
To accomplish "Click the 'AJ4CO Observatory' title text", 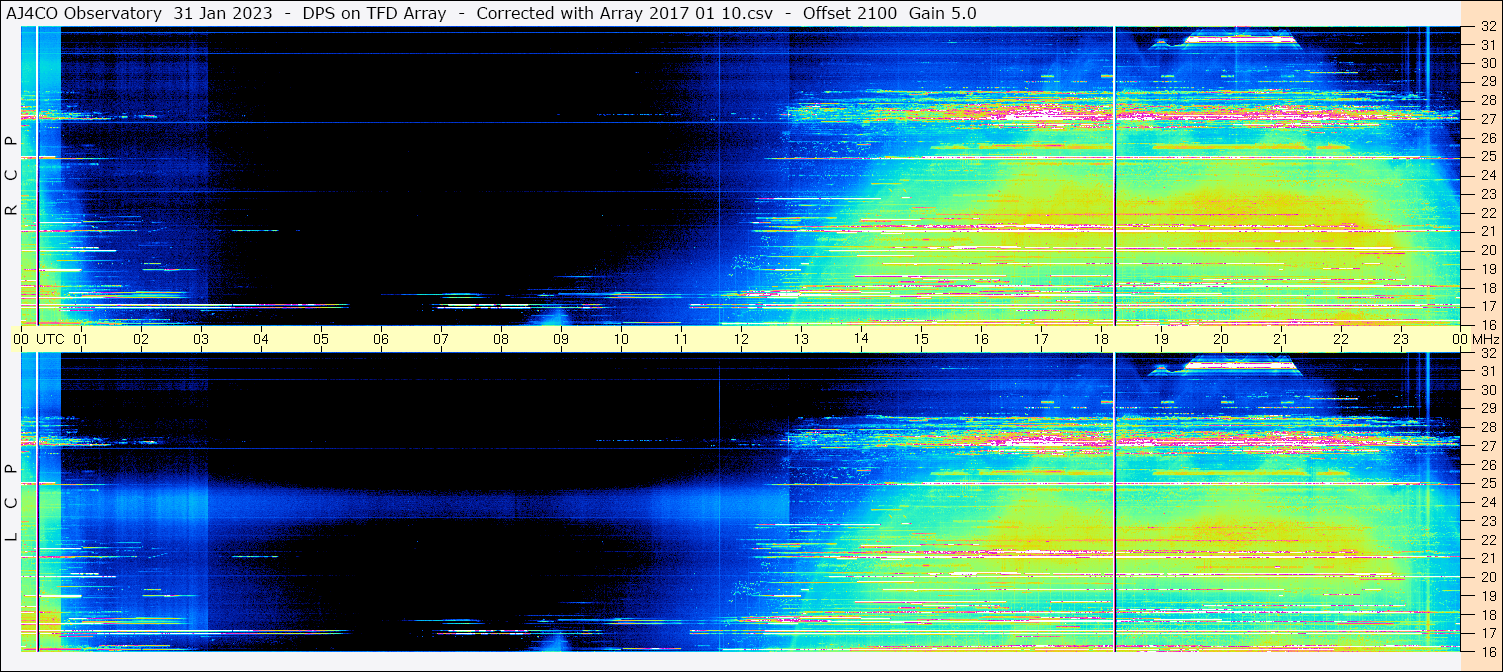I will (84, 13).
